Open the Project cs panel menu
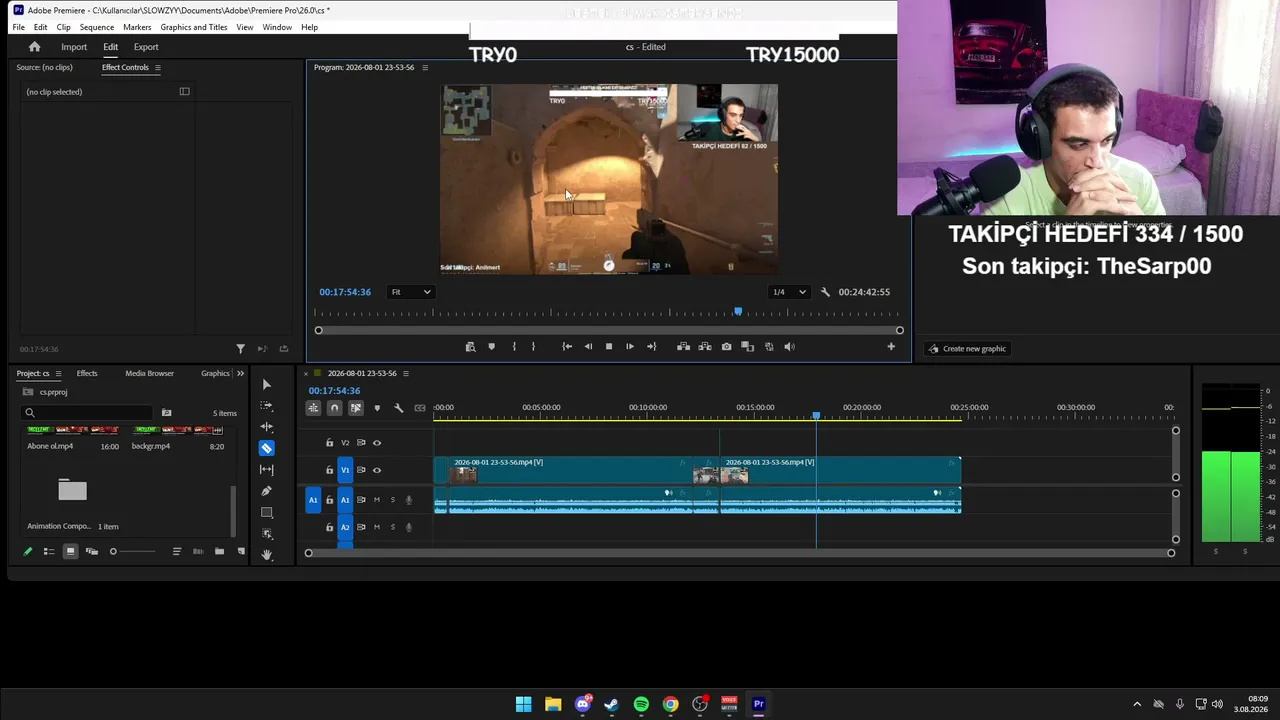The height and width of the screenshot is (720, 1280). click(x=58, y=374)
